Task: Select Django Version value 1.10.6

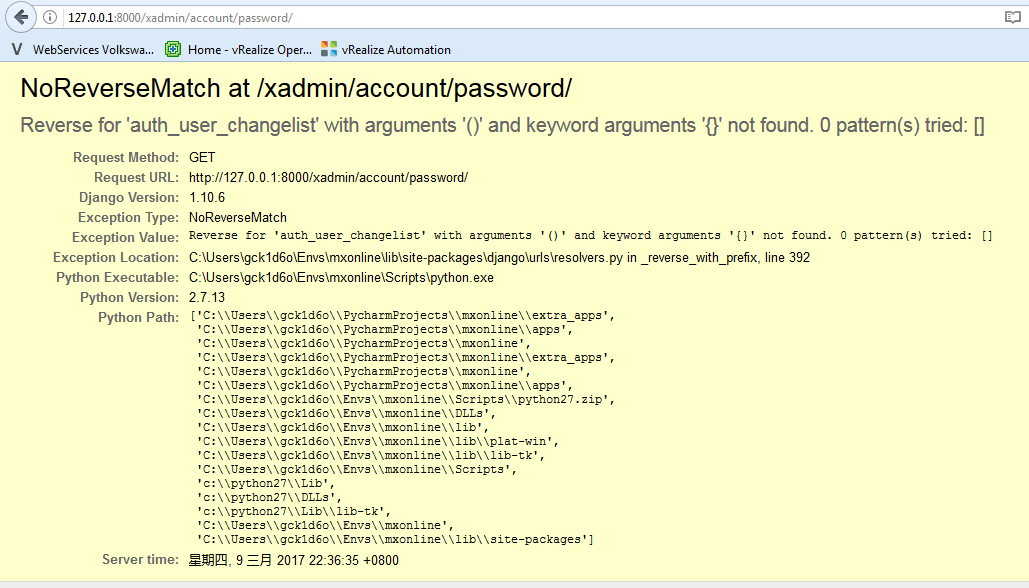Action: 207,198
